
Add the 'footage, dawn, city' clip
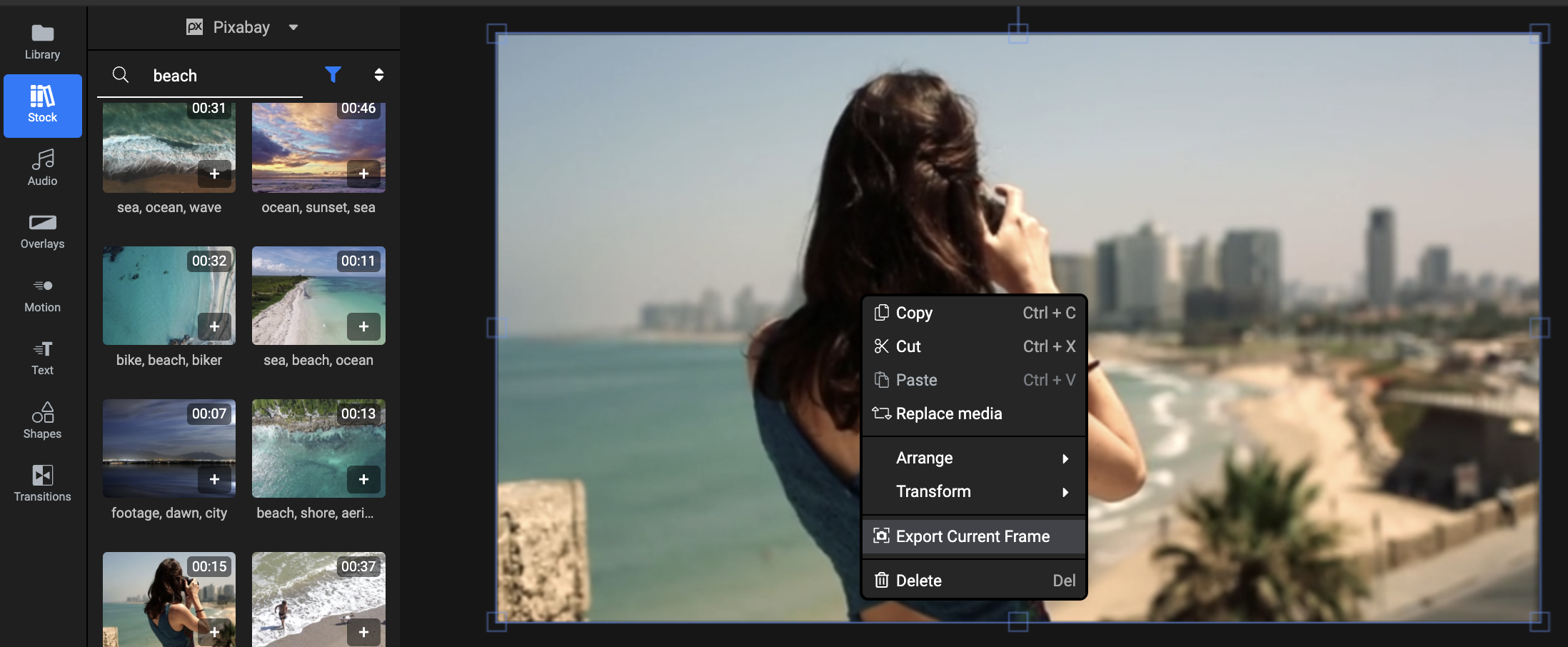(x=214, y=479)
